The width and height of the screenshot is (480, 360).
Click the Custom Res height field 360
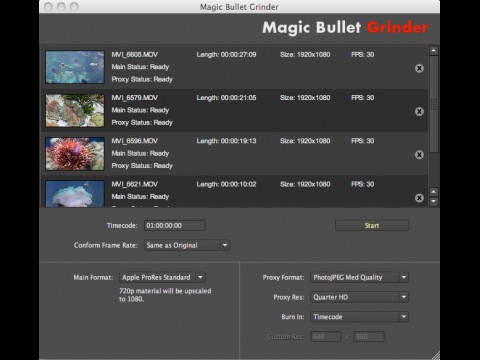coord(369,337)
